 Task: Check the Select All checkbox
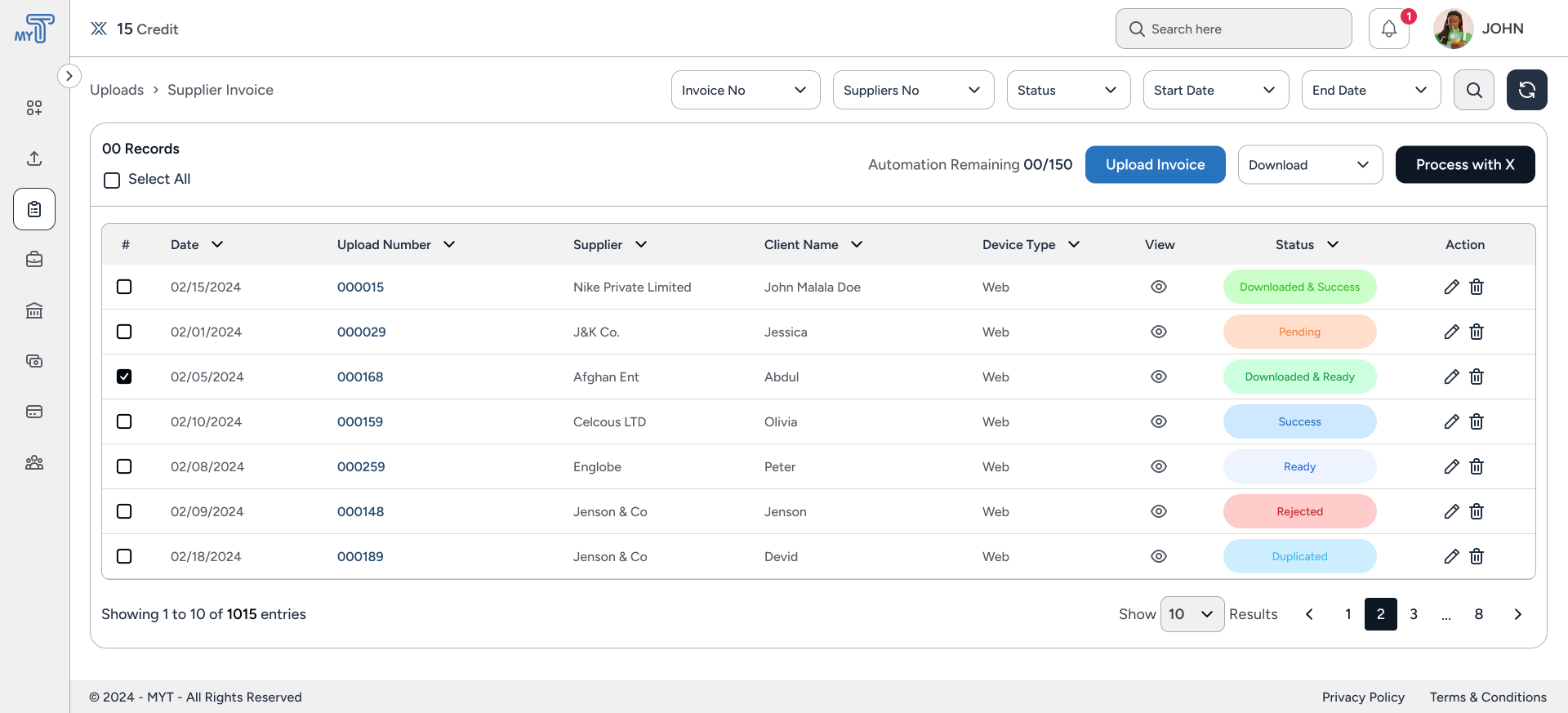tap(112, 180)
